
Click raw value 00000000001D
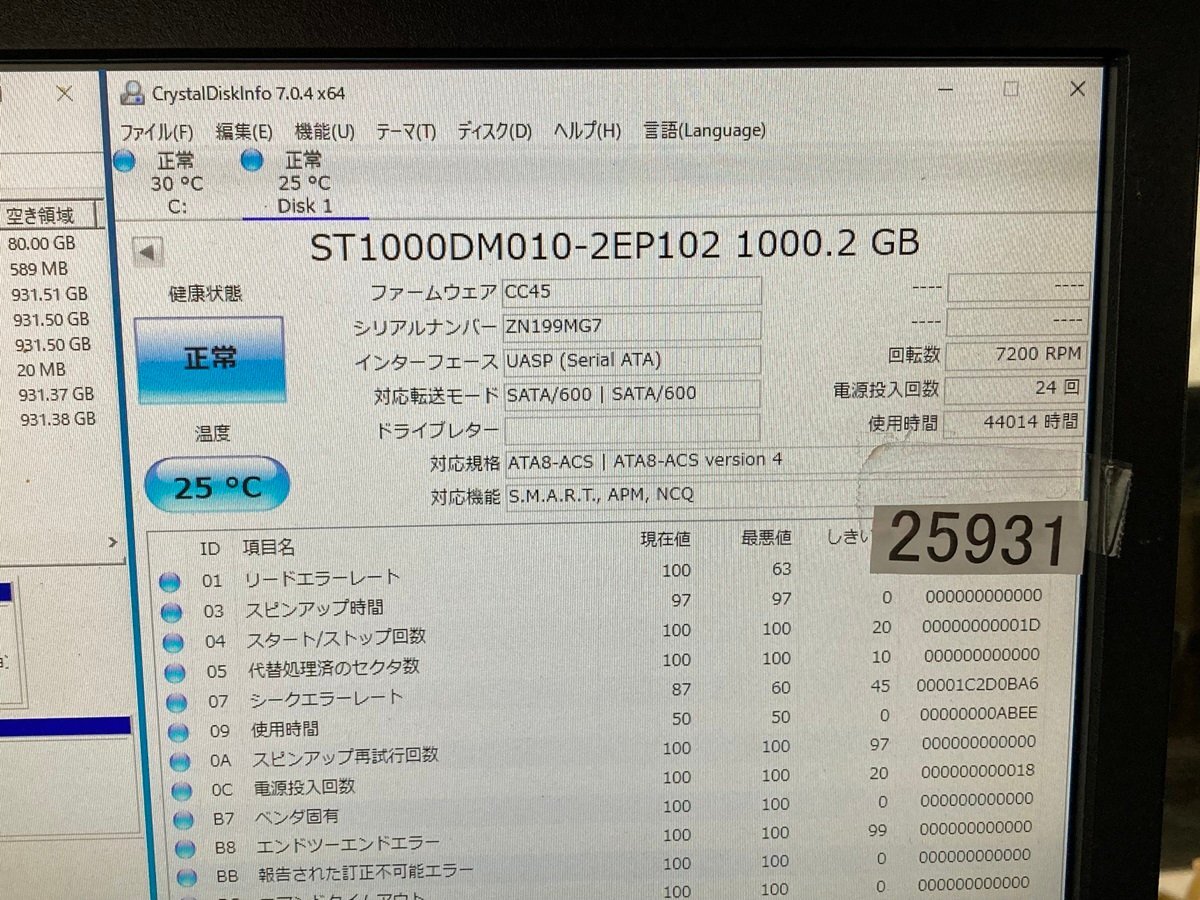[x=981, y=625]
